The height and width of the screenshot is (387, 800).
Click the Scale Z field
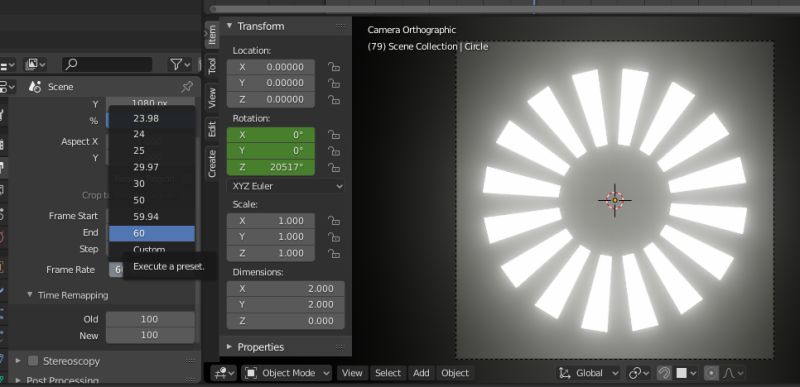click(270, 253)
